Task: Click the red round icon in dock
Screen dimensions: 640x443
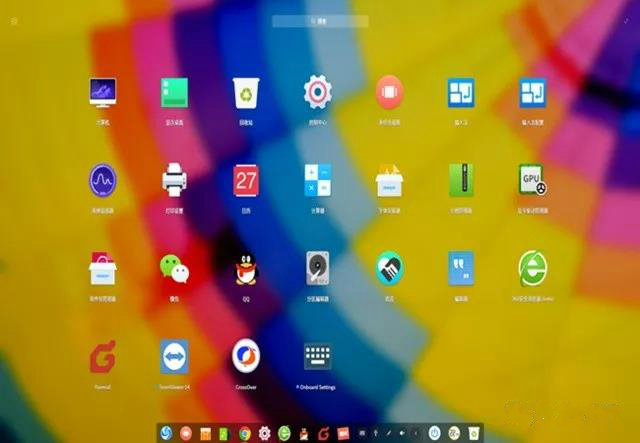Action: 186,433
